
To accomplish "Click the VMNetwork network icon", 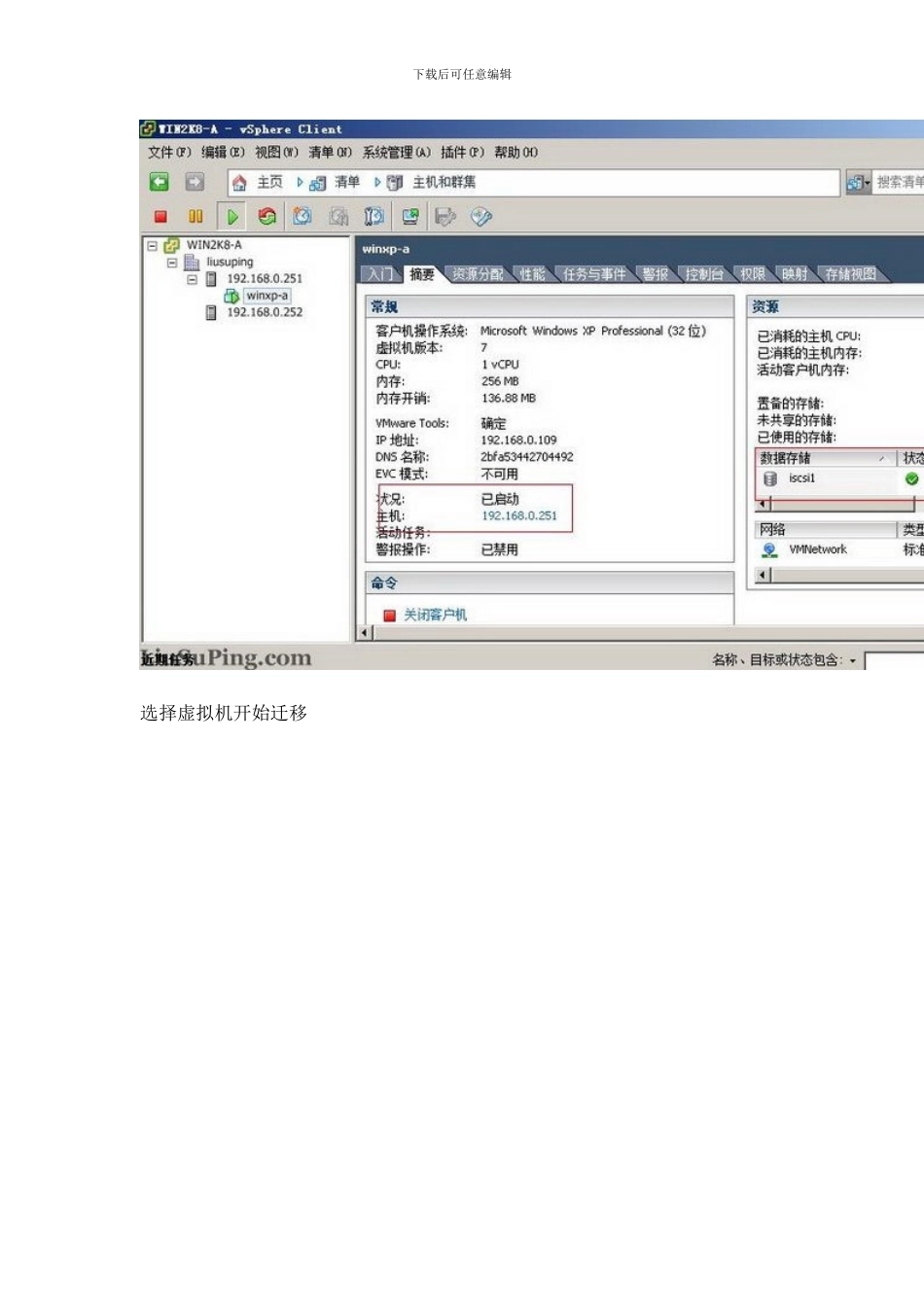I will pyautogui.click(x=769, y=549).
